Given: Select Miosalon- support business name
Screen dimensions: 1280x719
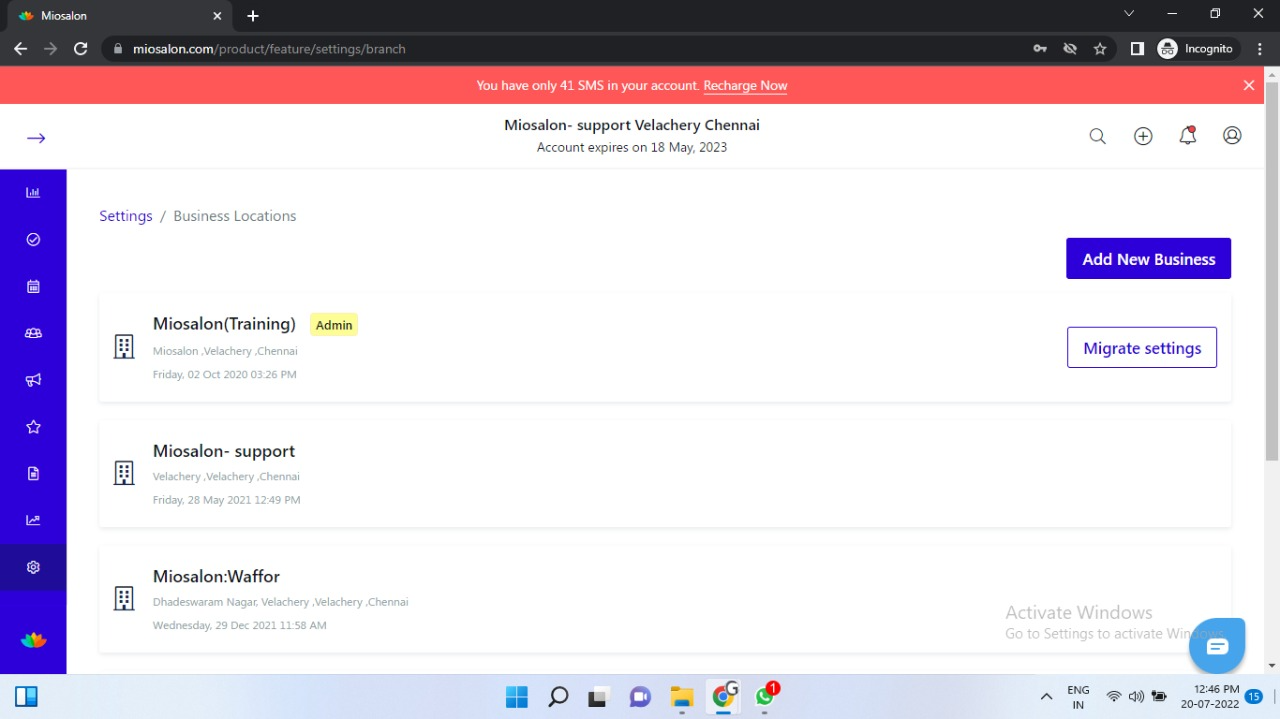Looking at the screenshot, I should 224,451.
